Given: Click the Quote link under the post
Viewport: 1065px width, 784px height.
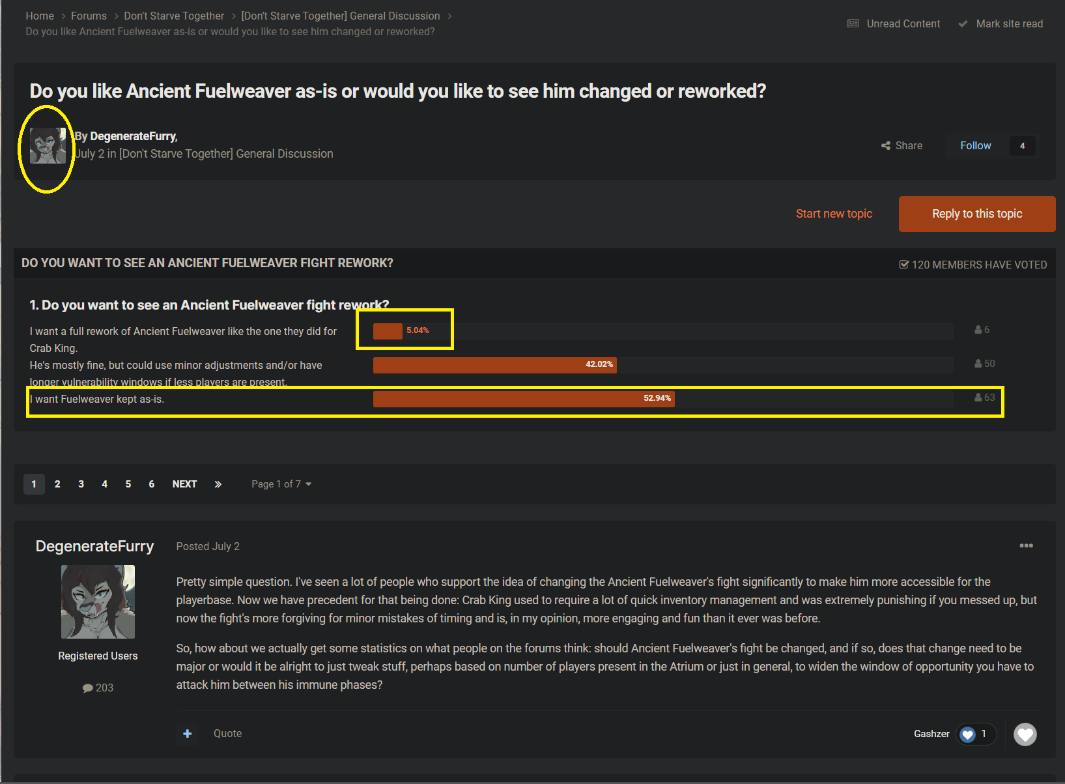Looking at the screenshot, I should (x=227, y=734).
